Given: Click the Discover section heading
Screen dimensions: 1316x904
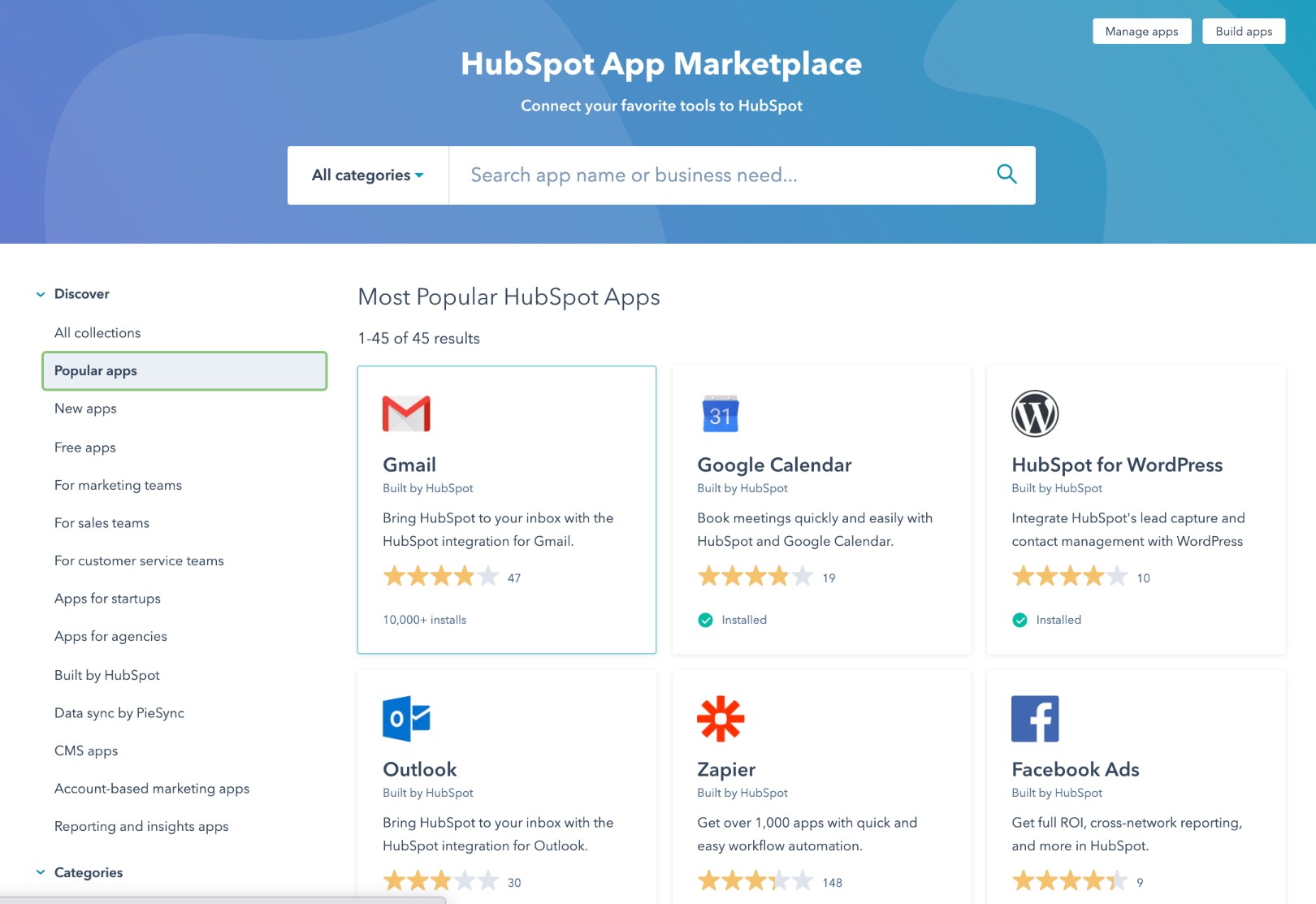Looking at the screenshot, I should click(x=81, y=294).
